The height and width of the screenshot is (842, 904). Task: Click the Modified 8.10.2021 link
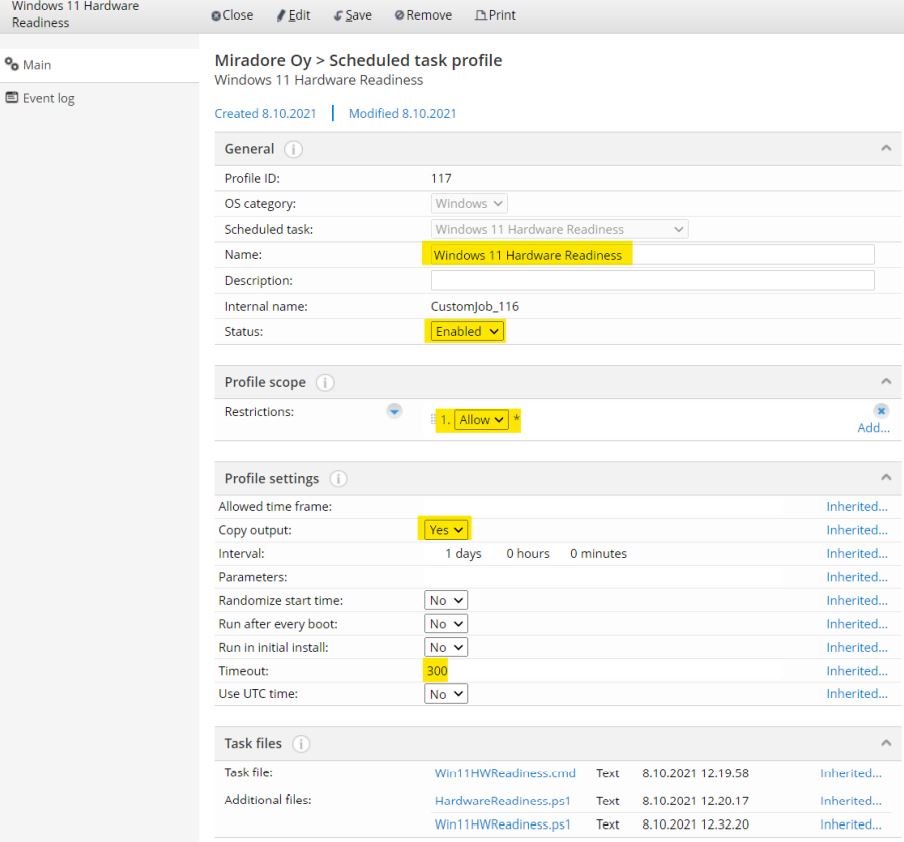[402, 114]
